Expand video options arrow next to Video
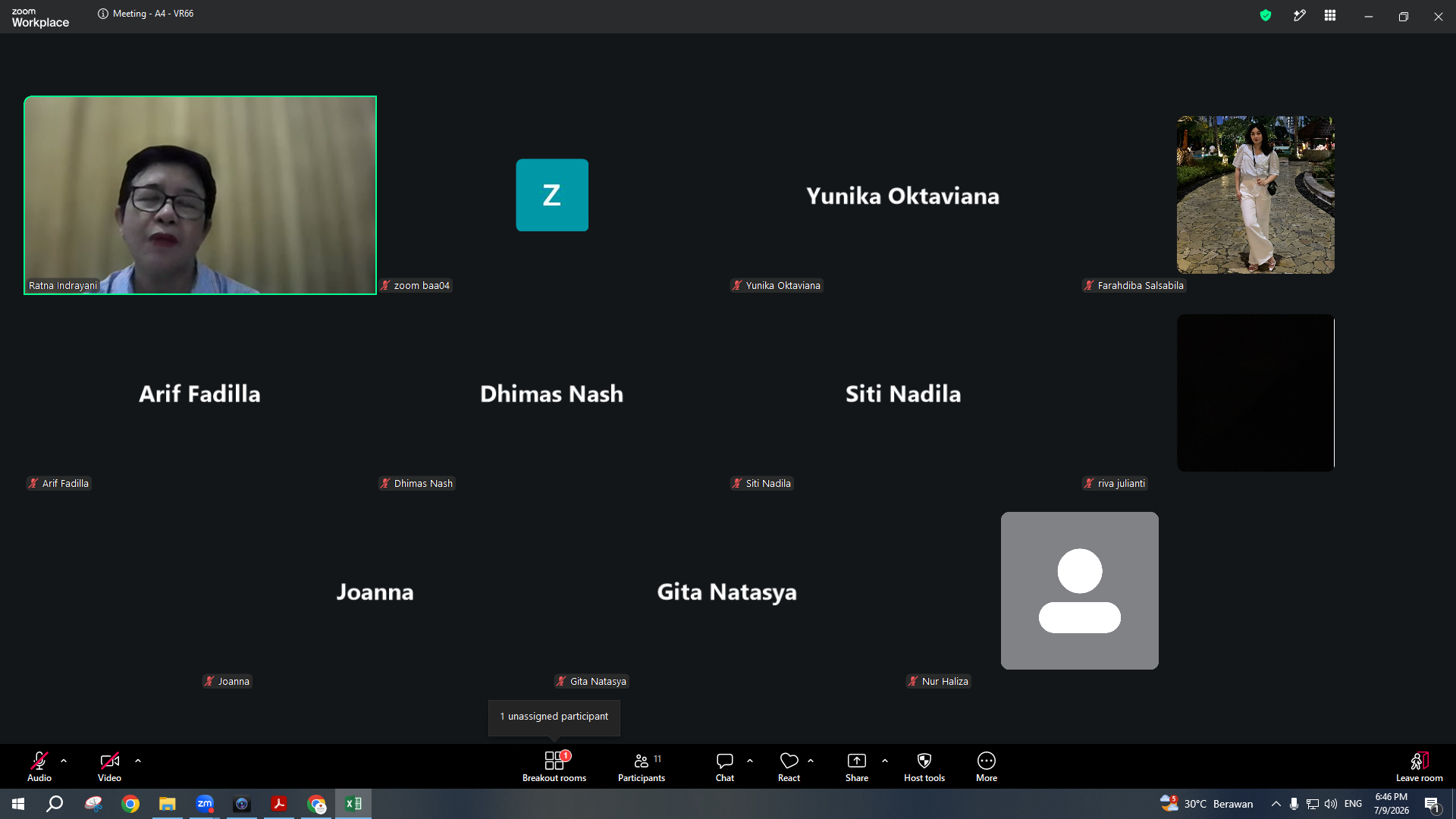This screenshot has height=819, width=1456. tap(138, 761)
